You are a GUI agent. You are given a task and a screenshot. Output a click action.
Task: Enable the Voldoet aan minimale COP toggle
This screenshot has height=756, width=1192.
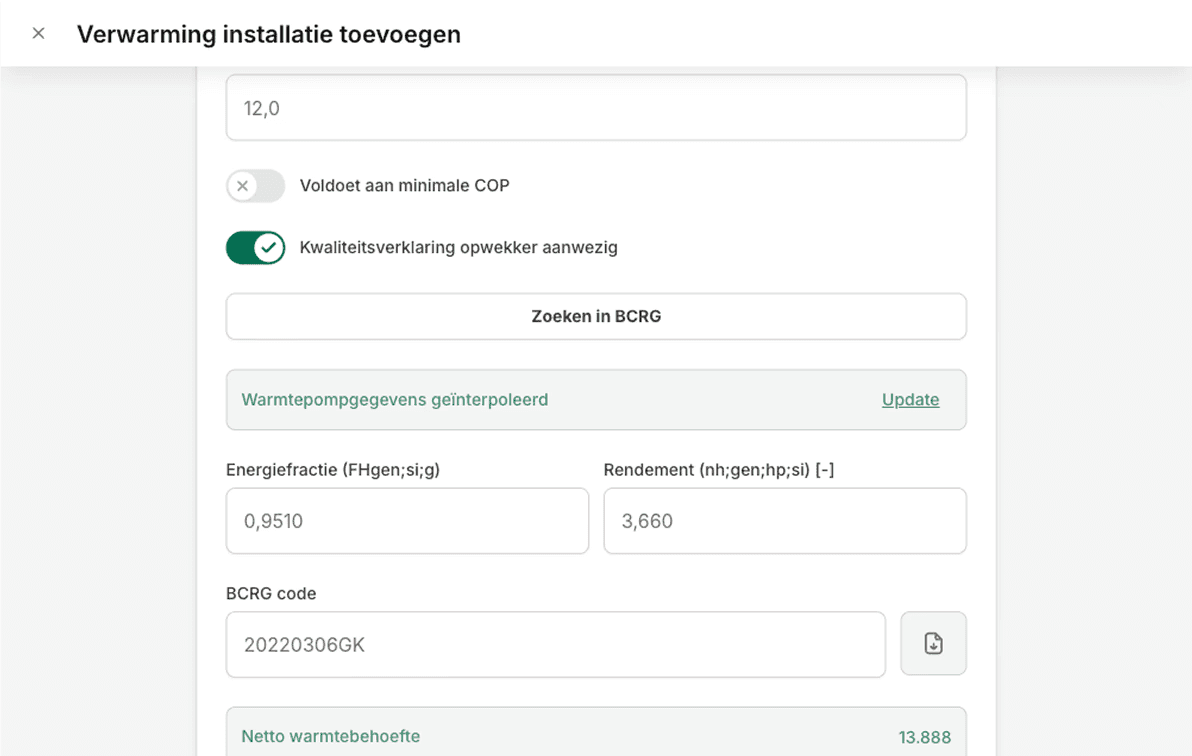[255, 186]
